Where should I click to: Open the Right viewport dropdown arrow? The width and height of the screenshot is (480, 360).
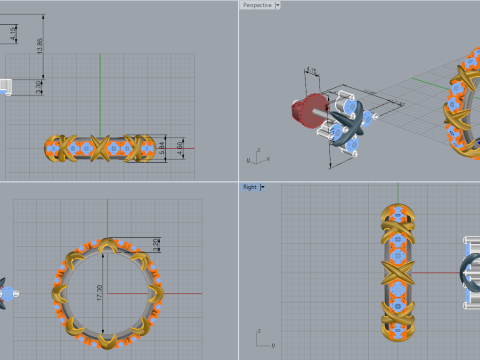coord(262,187)
